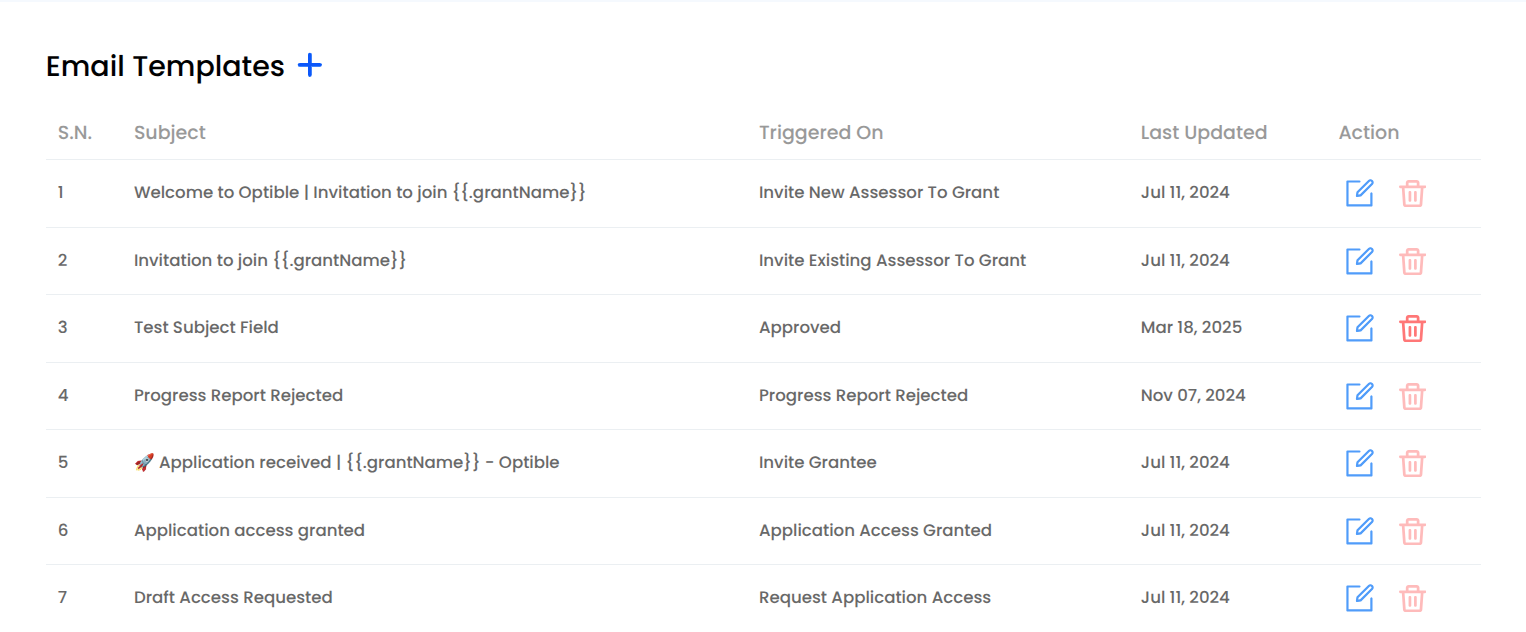The image size is (1526, 632).
Task: Delete the "Application access granted" template
Action: (1413, 530)
